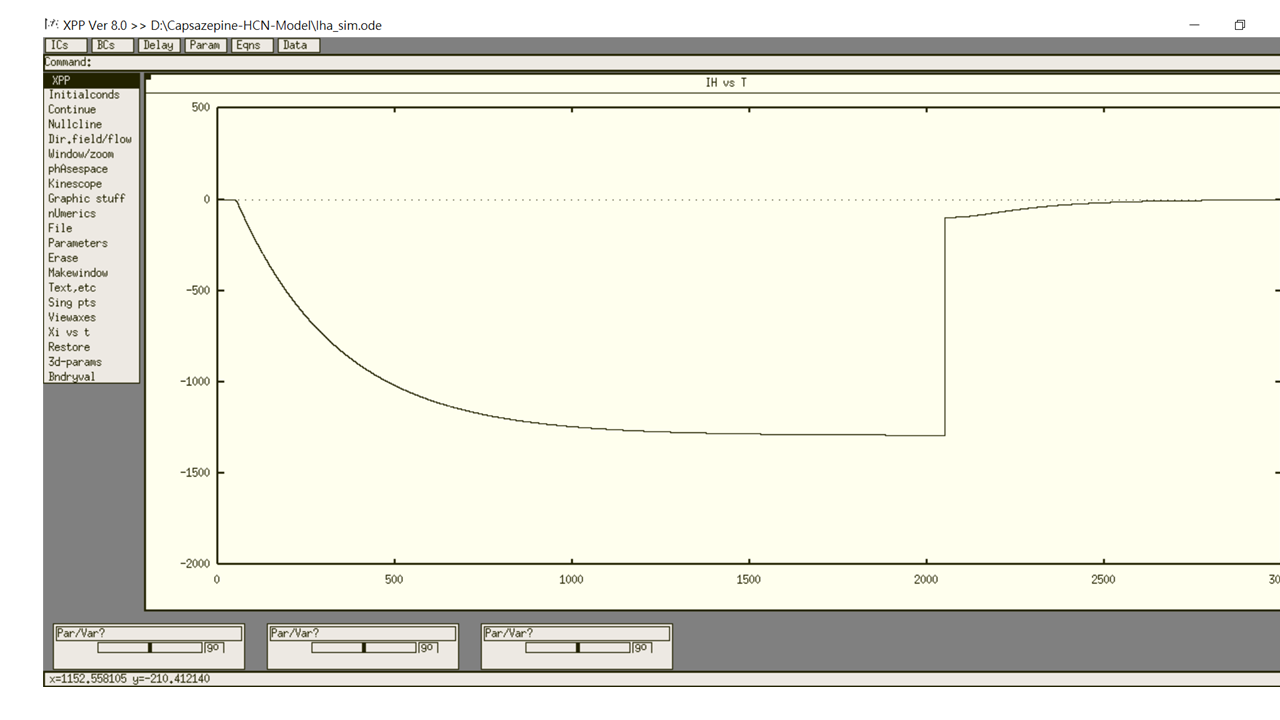This screenshot has height=720, width=1280.
Task: Open 3d-params menu entry
Action: 91,362
